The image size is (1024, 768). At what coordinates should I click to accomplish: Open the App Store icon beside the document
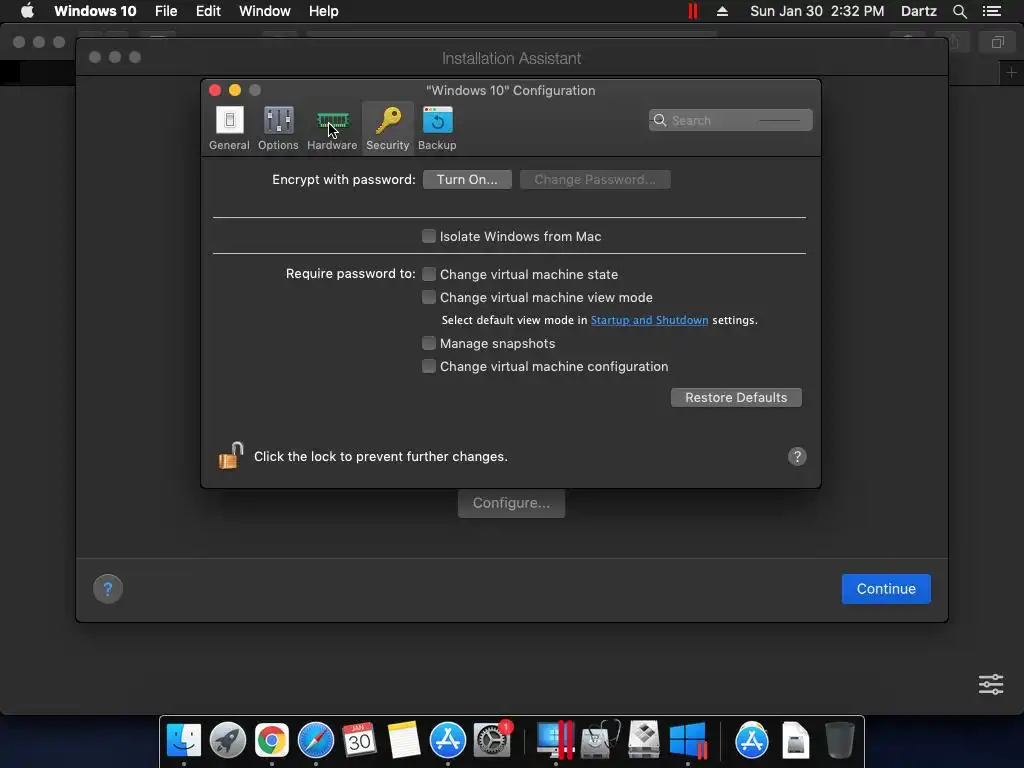[752, 740]
